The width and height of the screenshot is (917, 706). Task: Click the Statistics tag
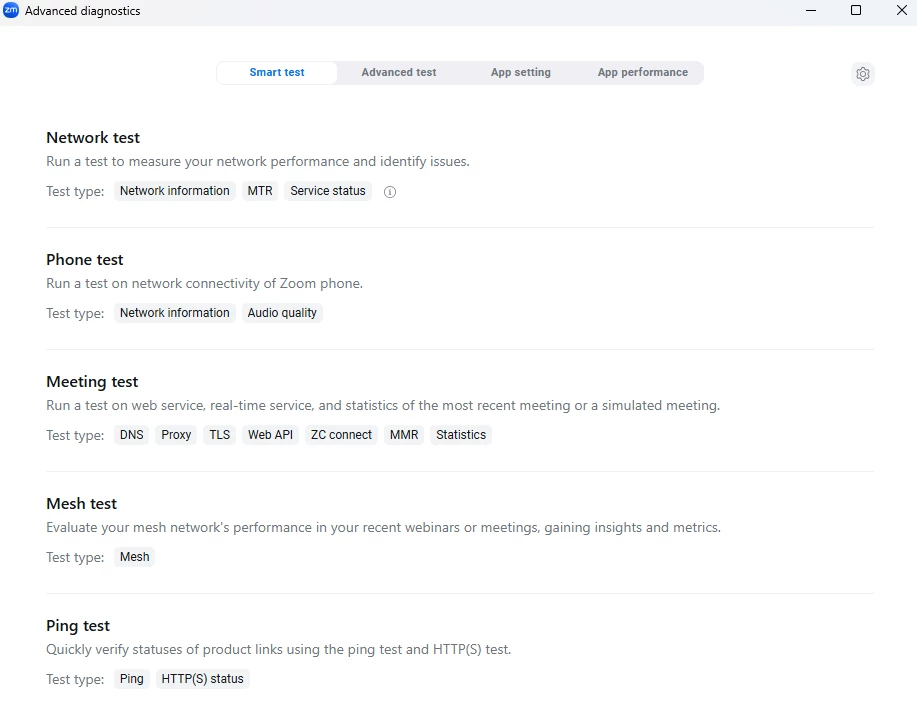(x=461, y=435)
